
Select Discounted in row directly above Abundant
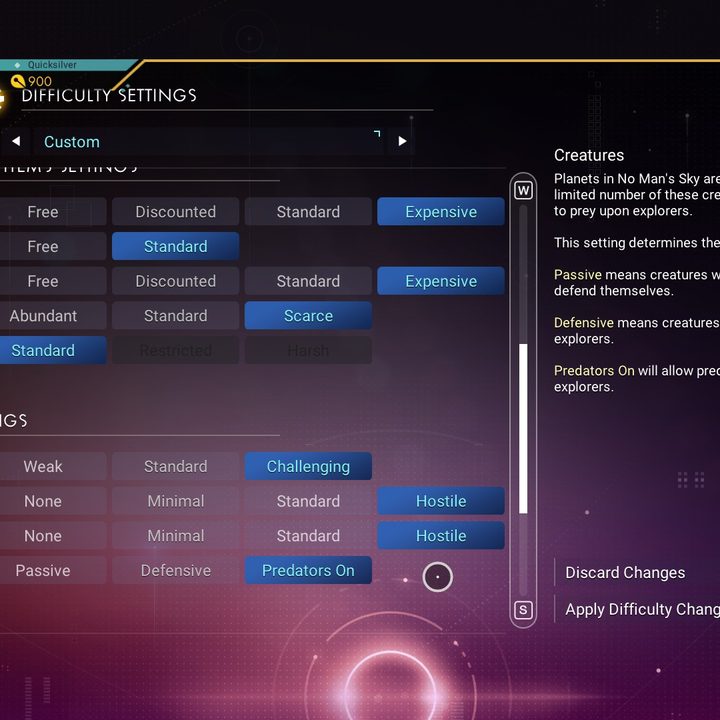(x=175, y=281)
